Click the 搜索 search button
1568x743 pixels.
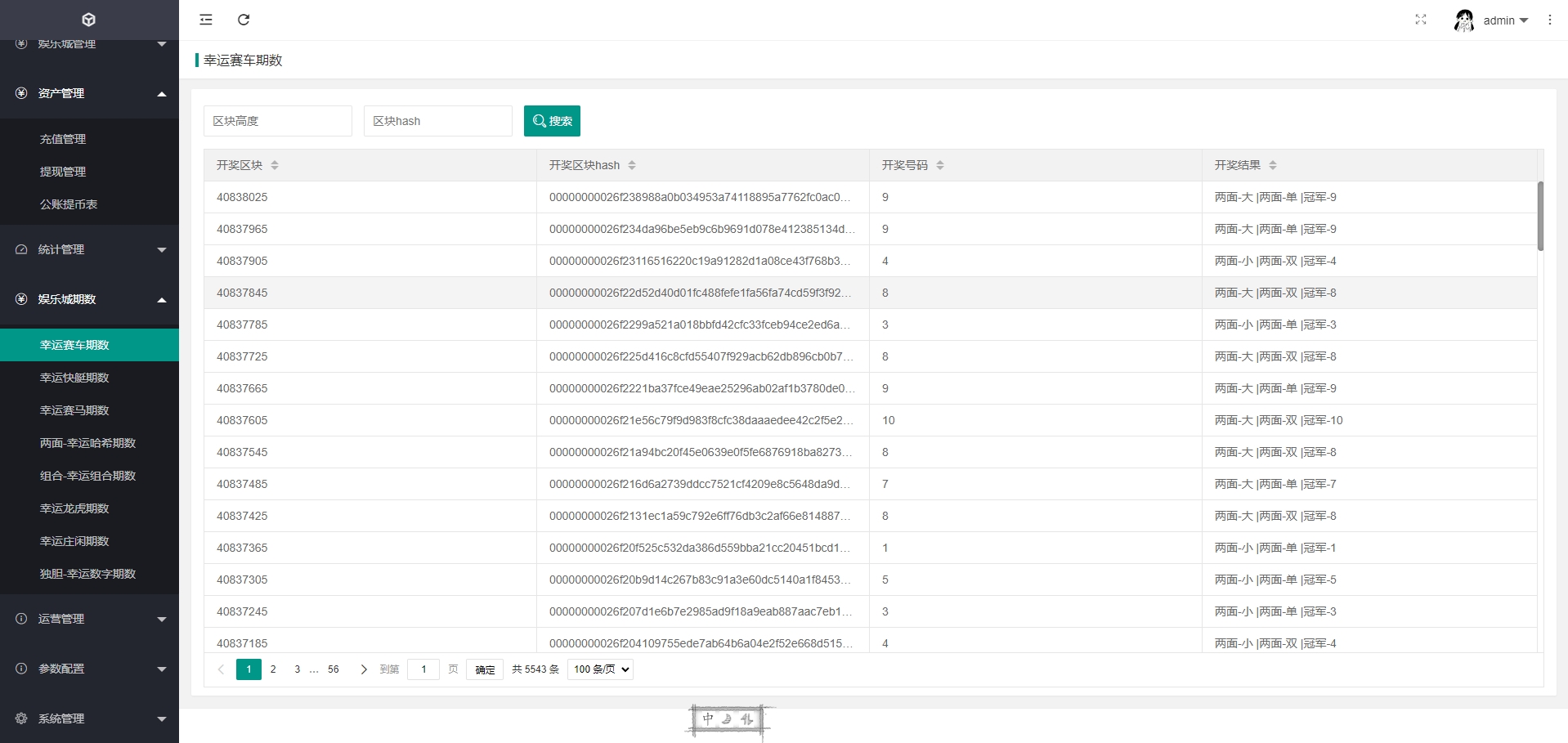point(552,121)
